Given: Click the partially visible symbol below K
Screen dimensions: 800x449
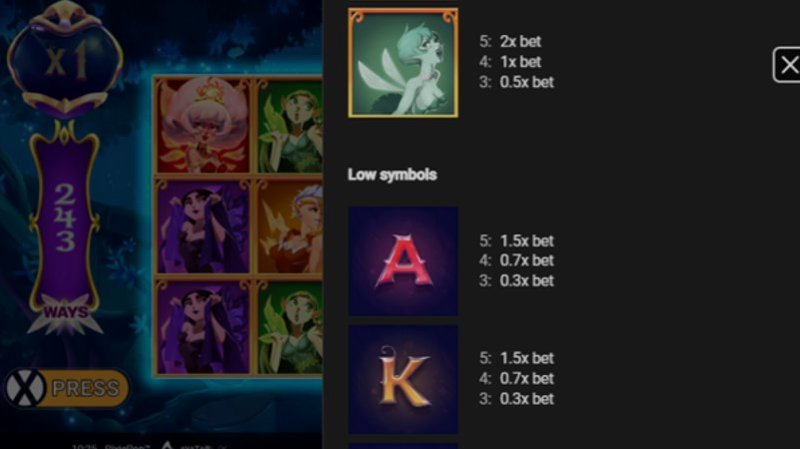Looking at the screenshot, I should [x=403, y=446].
